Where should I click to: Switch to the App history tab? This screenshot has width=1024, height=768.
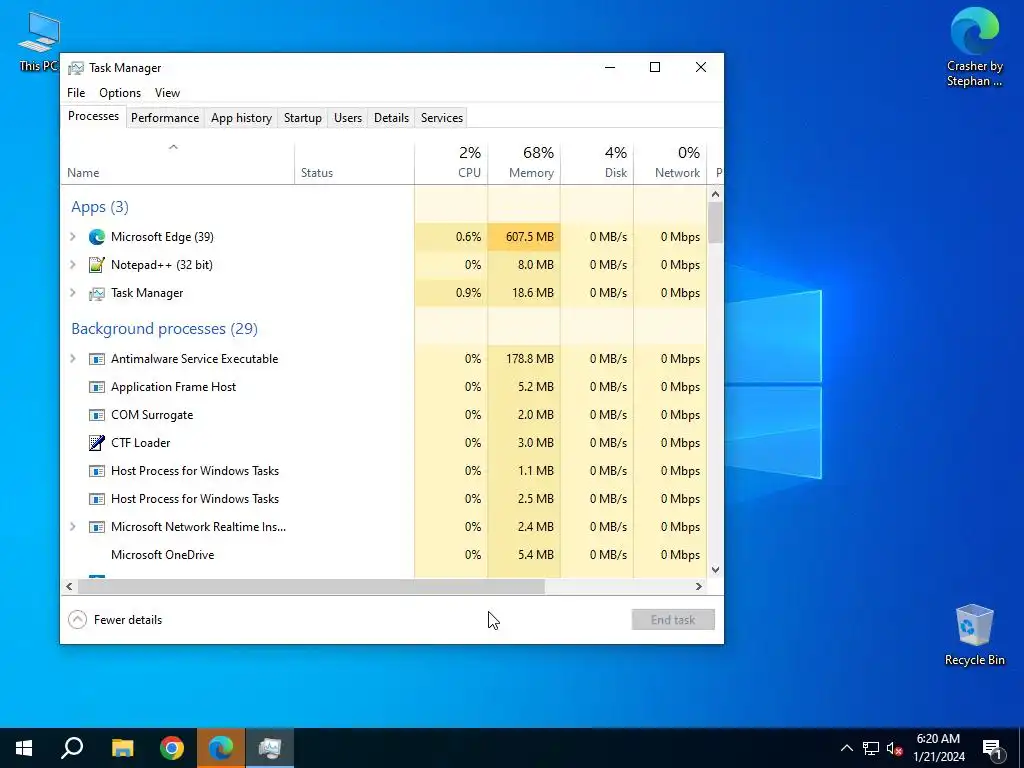(x=241, y=118)
